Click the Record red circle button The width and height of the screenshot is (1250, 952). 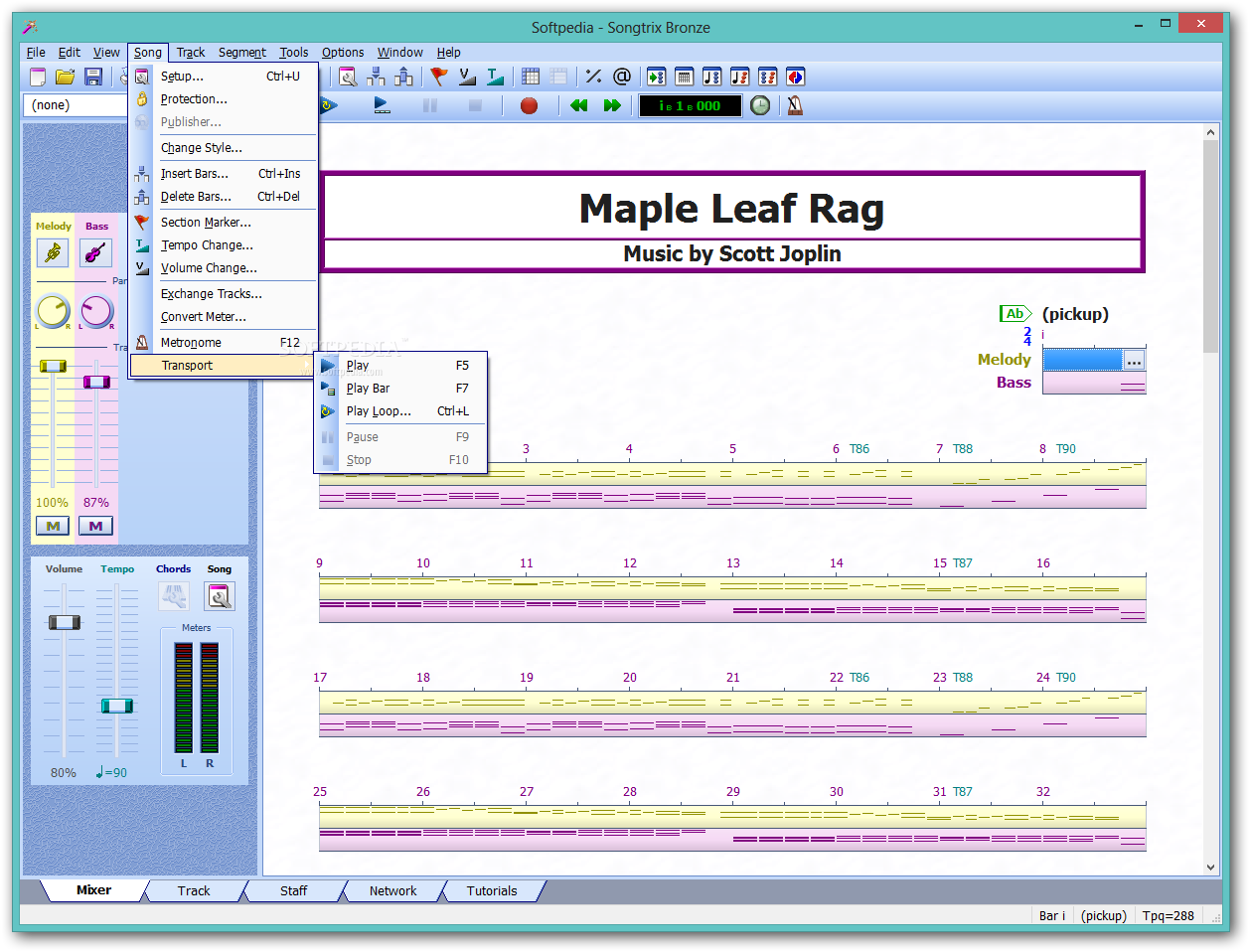pos(530,105)
